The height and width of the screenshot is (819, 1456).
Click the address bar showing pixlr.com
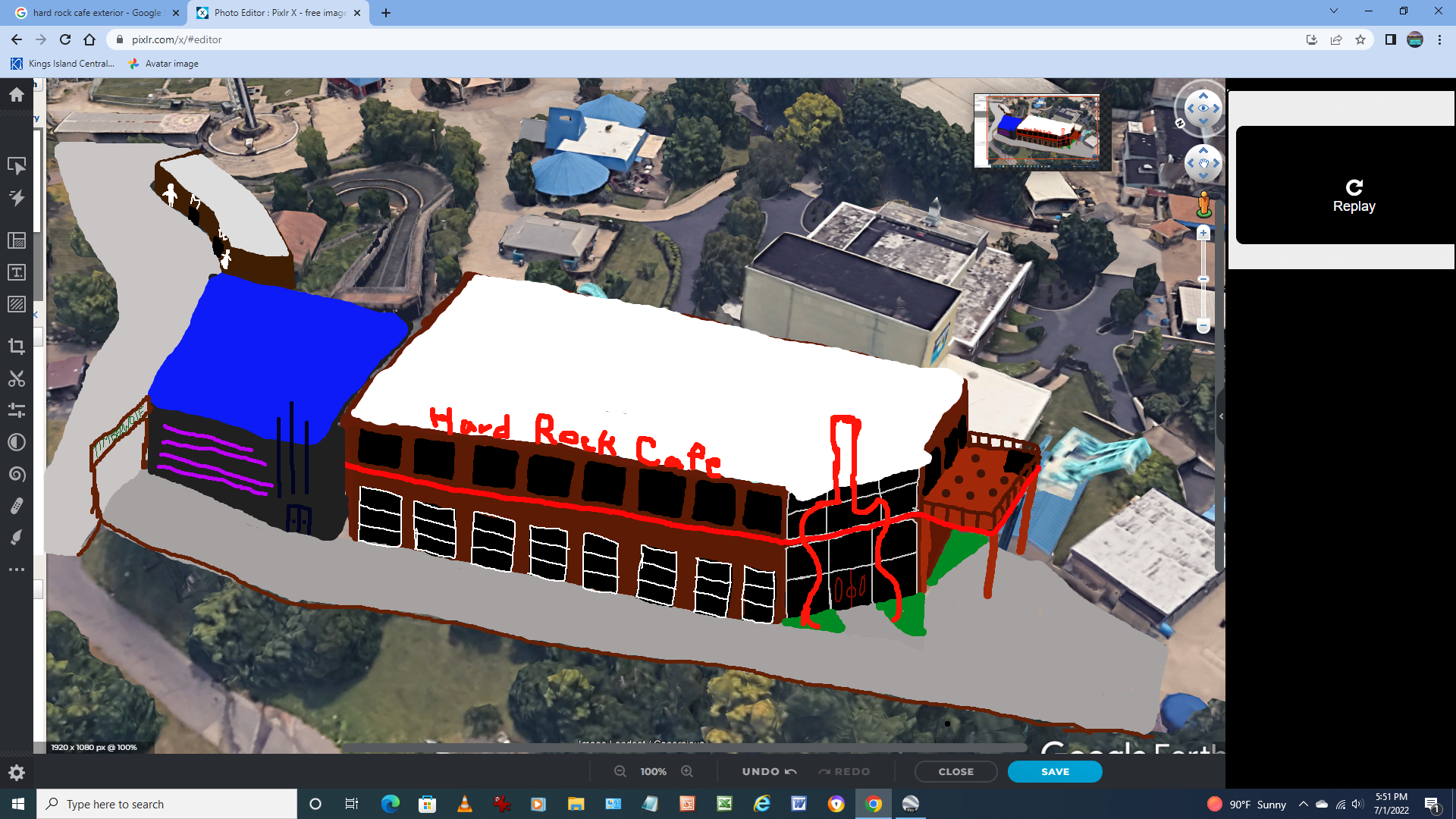(705, 39)
